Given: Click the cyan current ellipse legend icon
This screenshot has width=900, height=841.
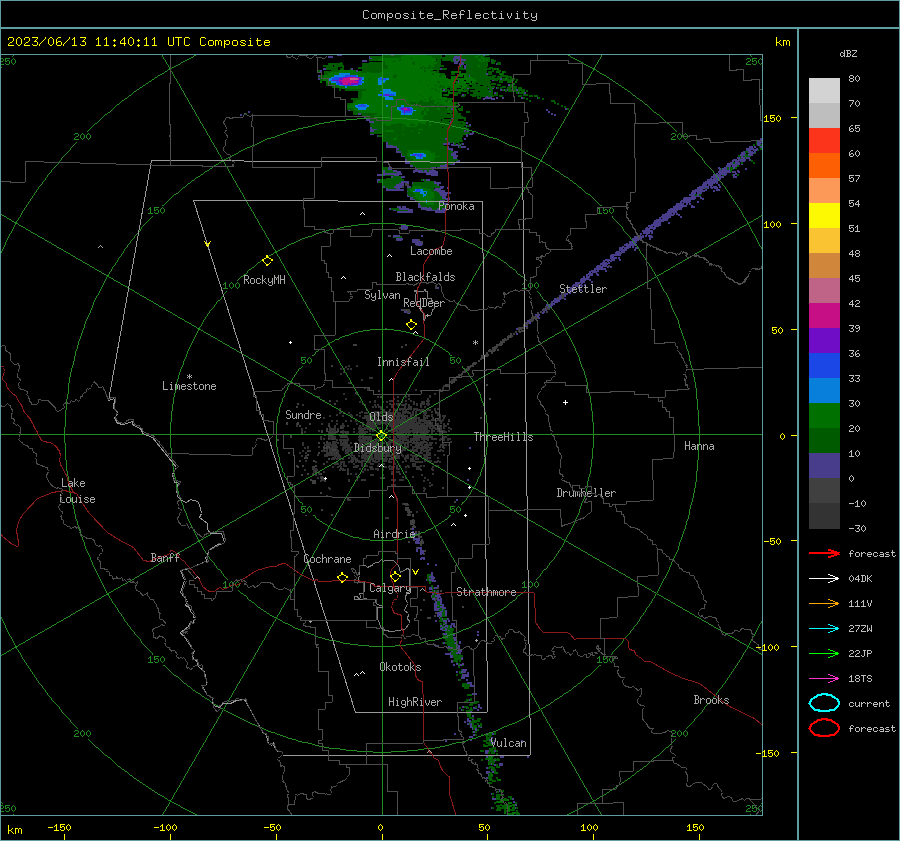Looking at the screenshot, I should [824, 703].
